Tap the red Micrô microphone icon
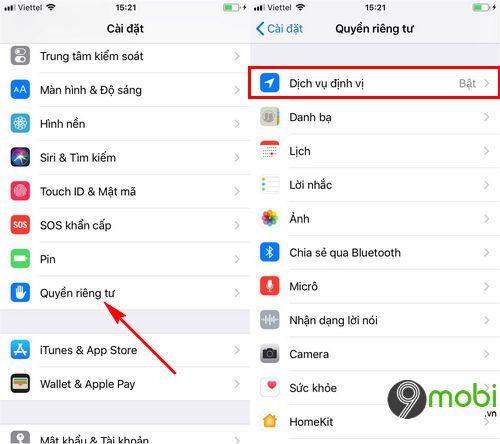 (270, 286)
